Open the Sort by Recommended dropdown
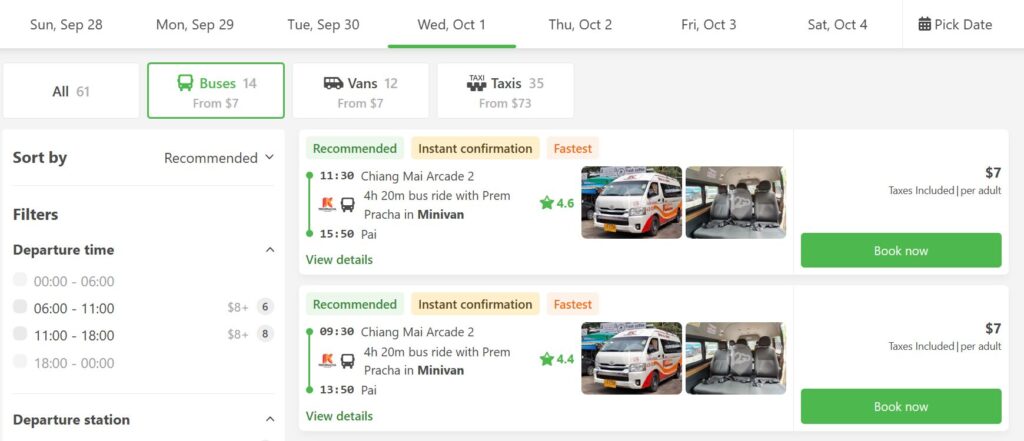Screen dimensions: 1024x441 pyautogui.click(x=219, y=158)
